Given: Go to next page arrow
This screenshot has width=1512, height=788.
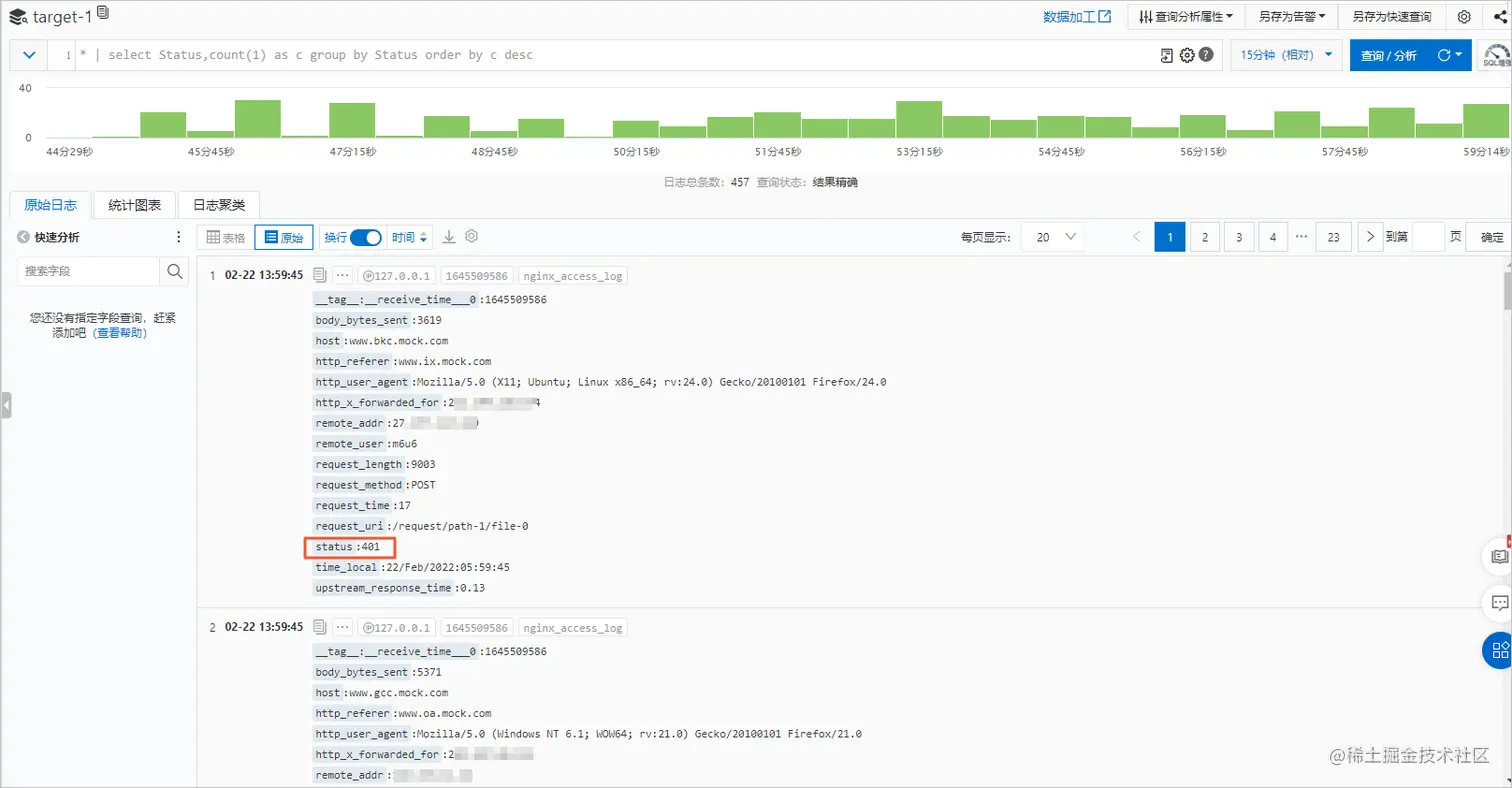Looking at the screenshot, I should (1370, 237).
